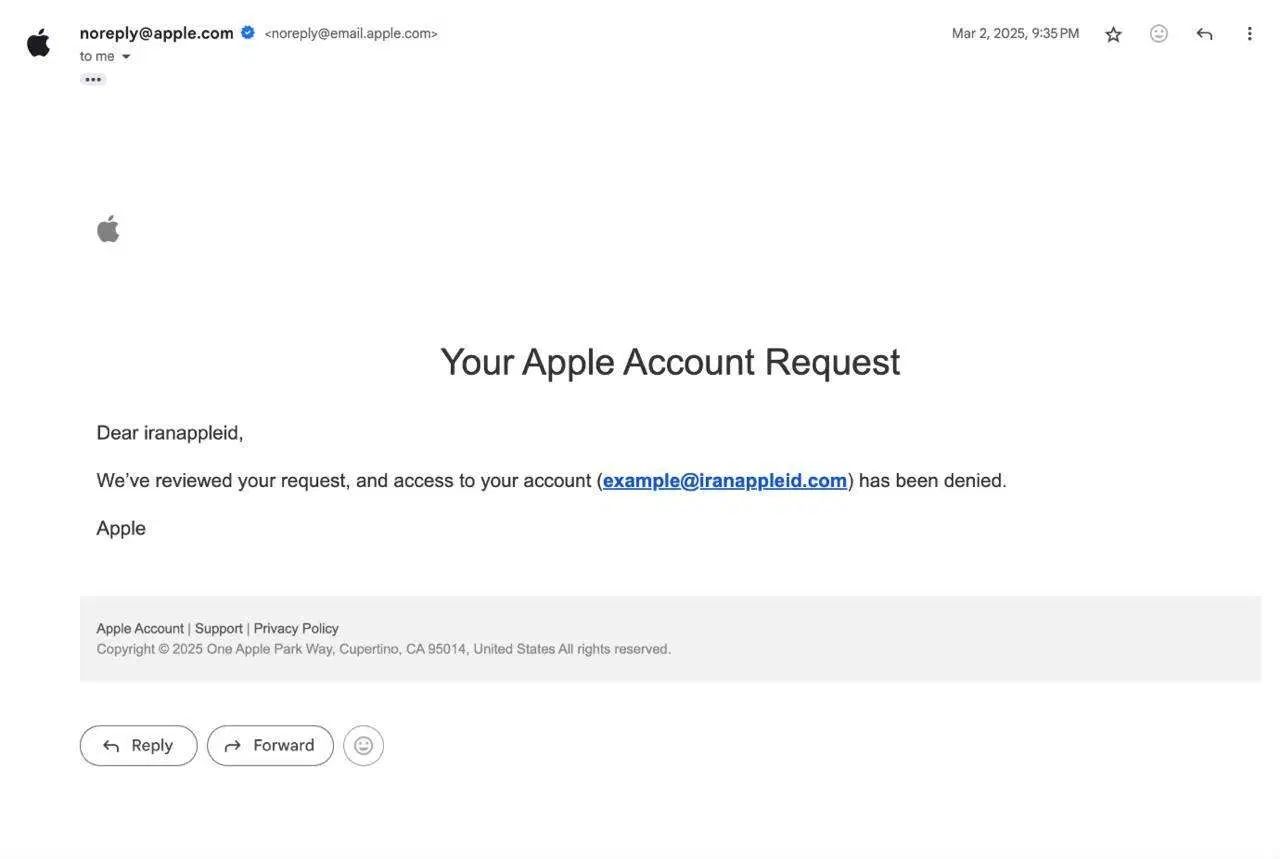
Task: Click the gray Apple logo in email body
Action: [x=108, y=229]
